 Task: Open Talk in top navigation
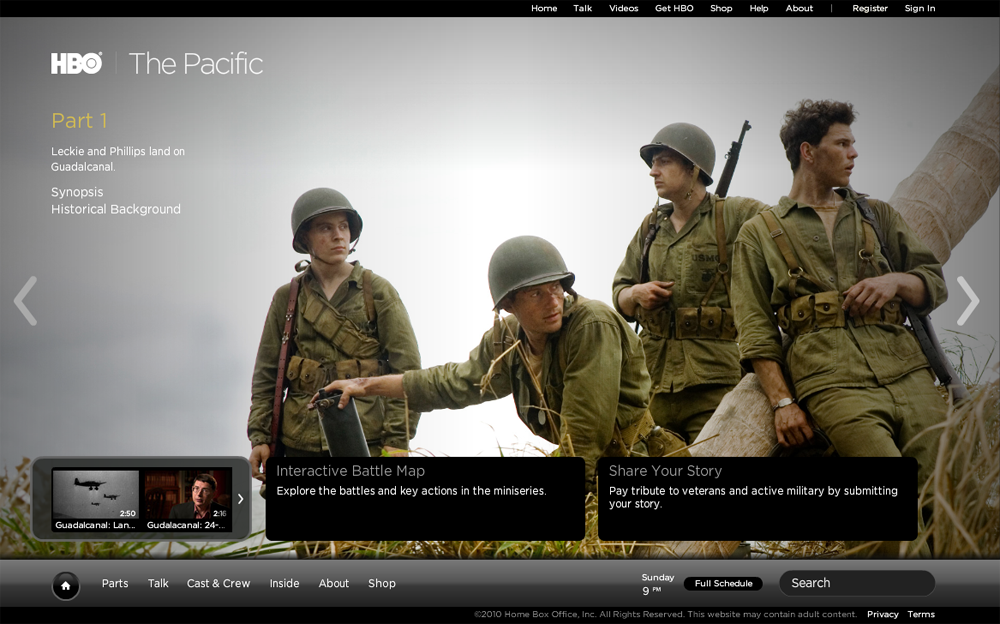click(582, 8)
